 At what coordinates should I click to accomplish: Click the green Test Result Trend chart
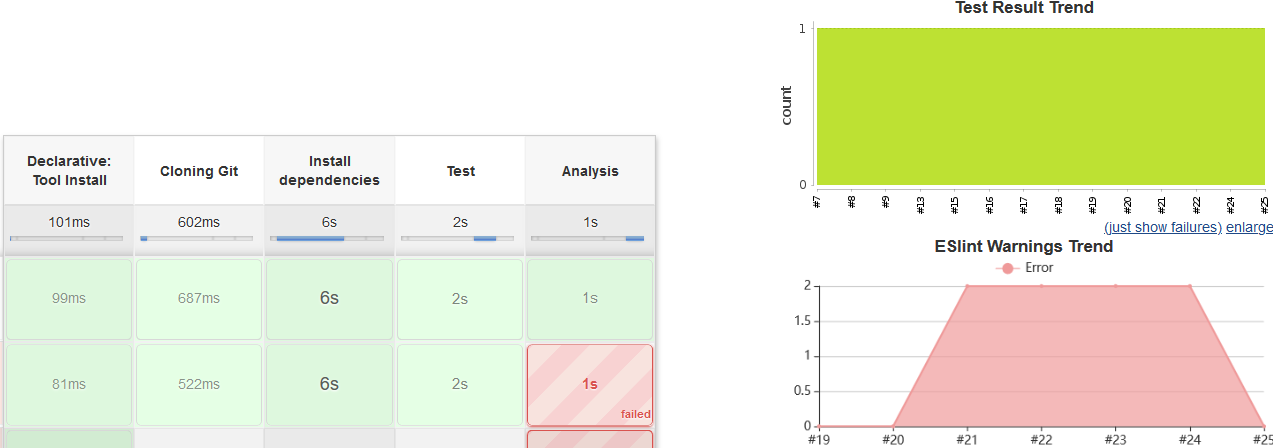point(1040,106)
